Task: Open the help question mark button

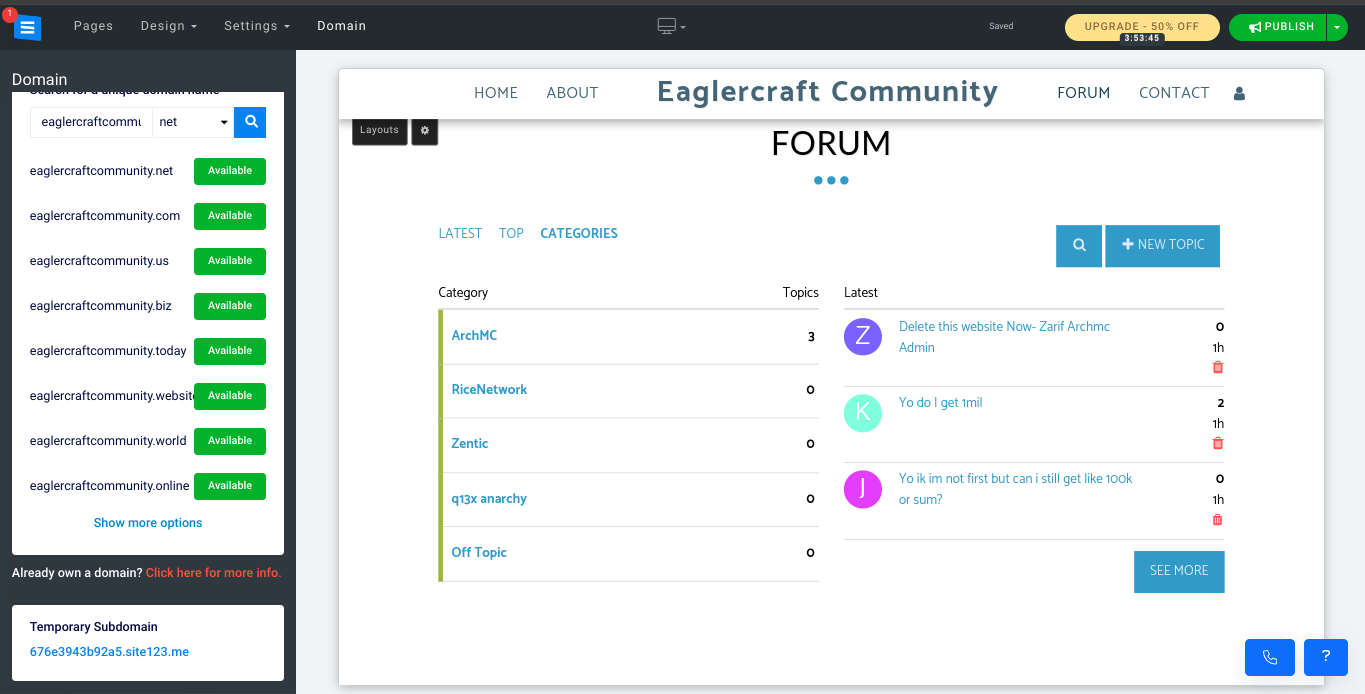Action: pyautogui.click(x=1326, y=657)
